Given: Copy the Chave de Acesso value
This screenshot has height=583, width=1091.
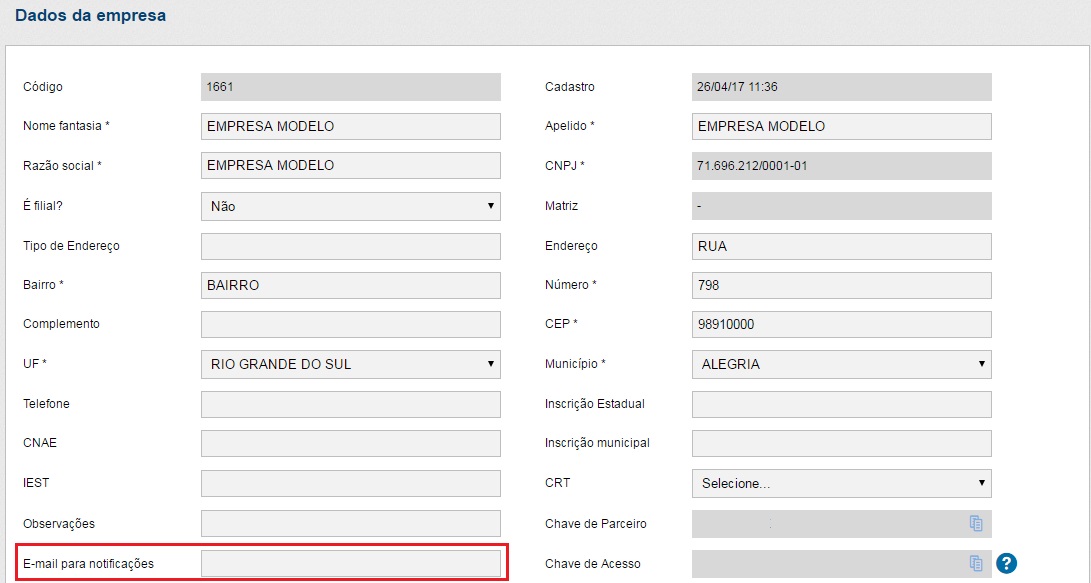Looking at the screenshot, I should pos(976,563).
